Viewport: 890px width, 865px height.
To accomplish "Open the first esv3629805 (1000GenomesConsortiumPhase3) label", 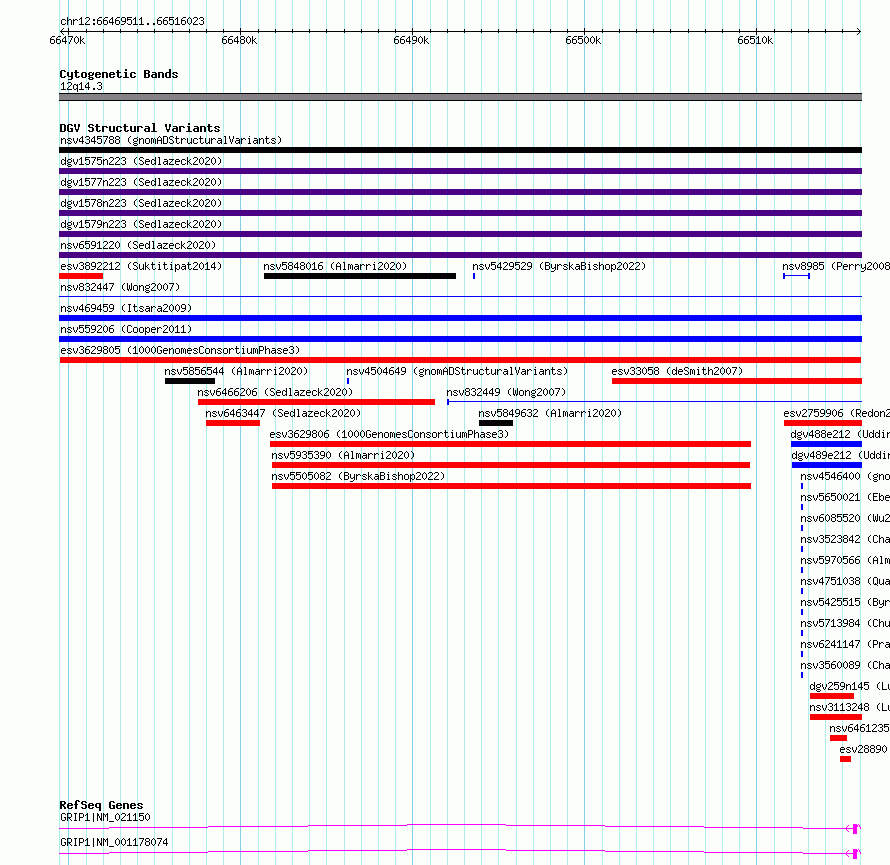I will coord(180,350).
